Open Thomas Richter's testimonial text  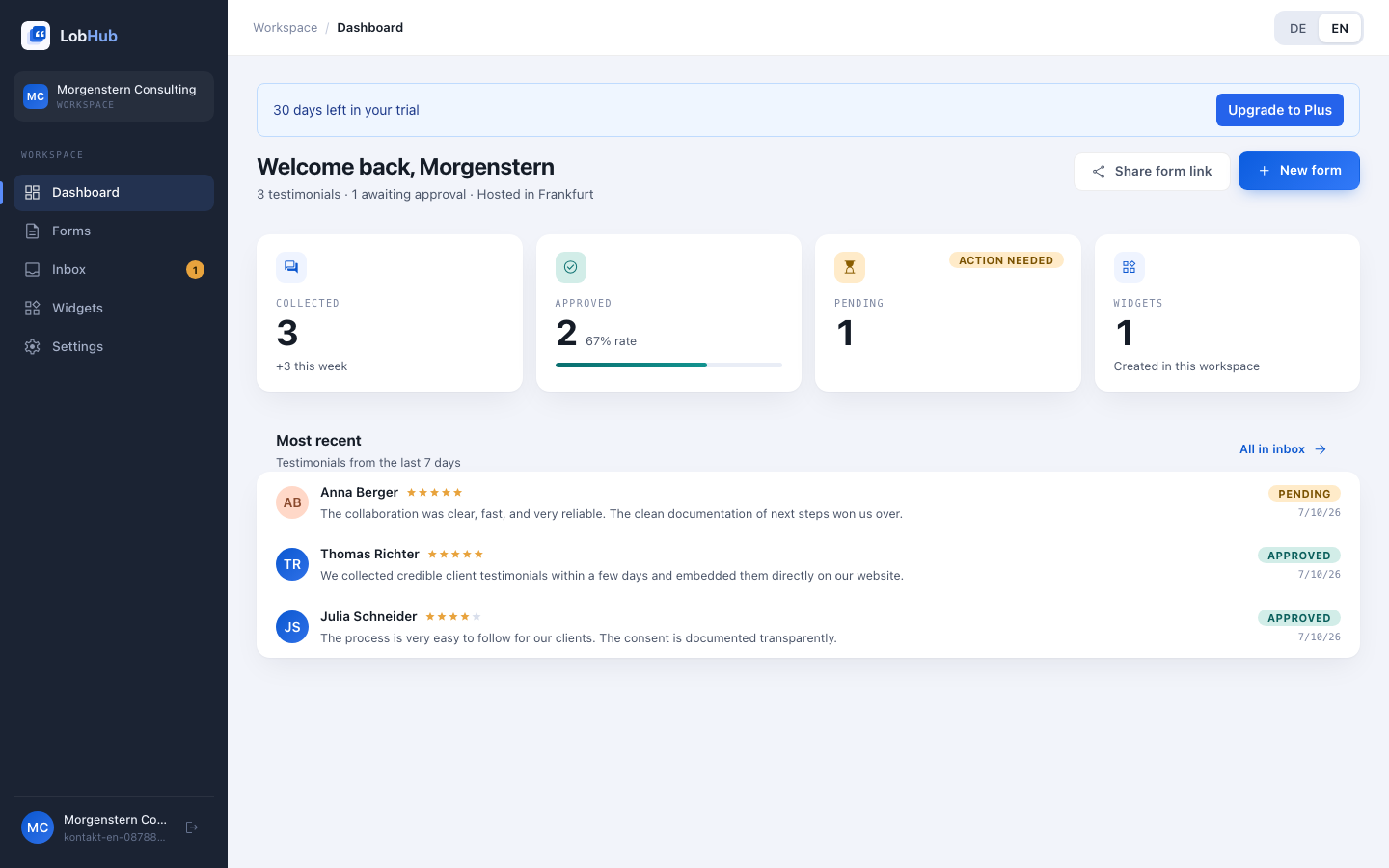click(x=612, y=576)
